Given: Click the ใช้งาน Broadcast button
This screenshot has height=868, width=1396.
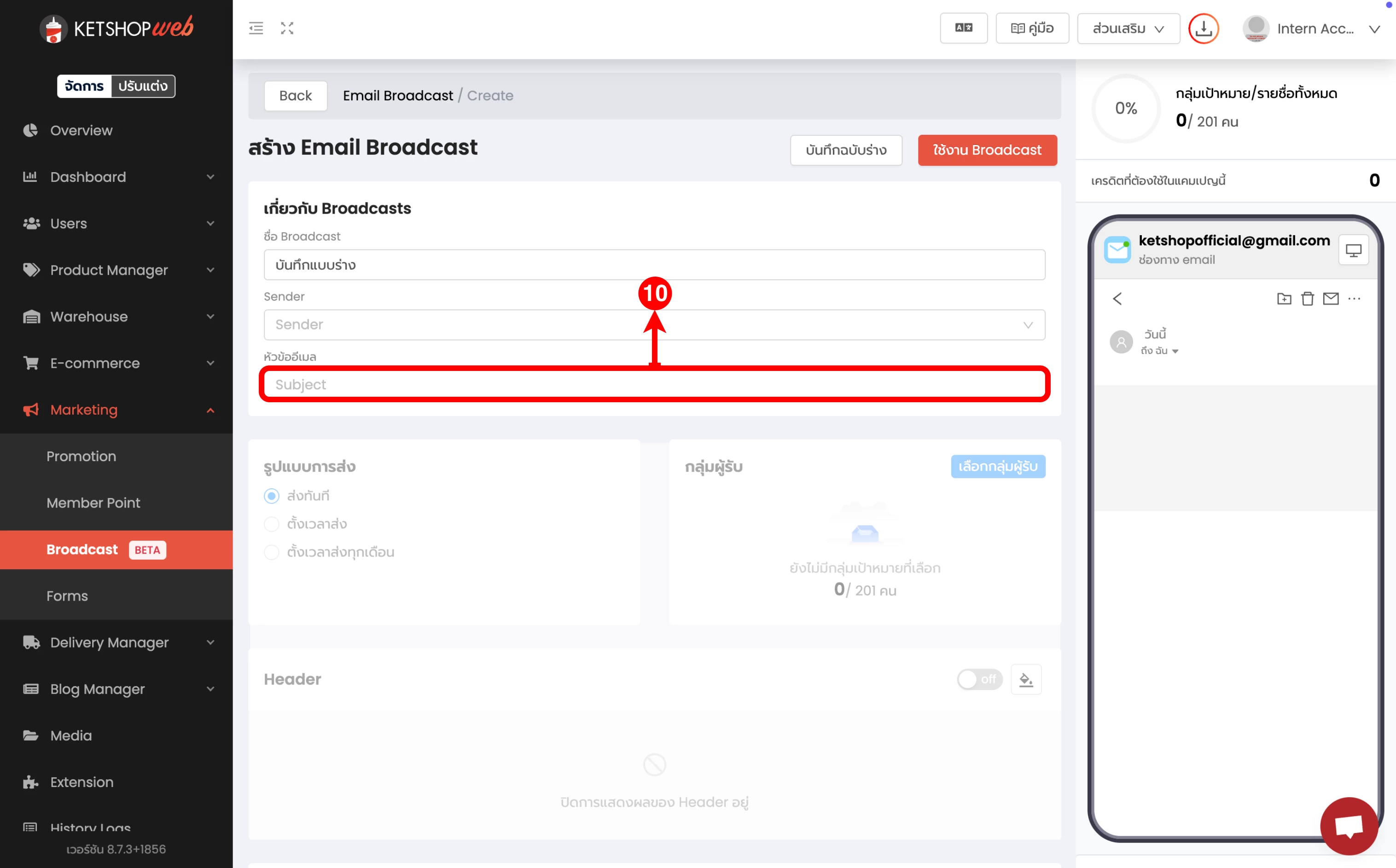Looking at the screenshot, I should point(987,150).
